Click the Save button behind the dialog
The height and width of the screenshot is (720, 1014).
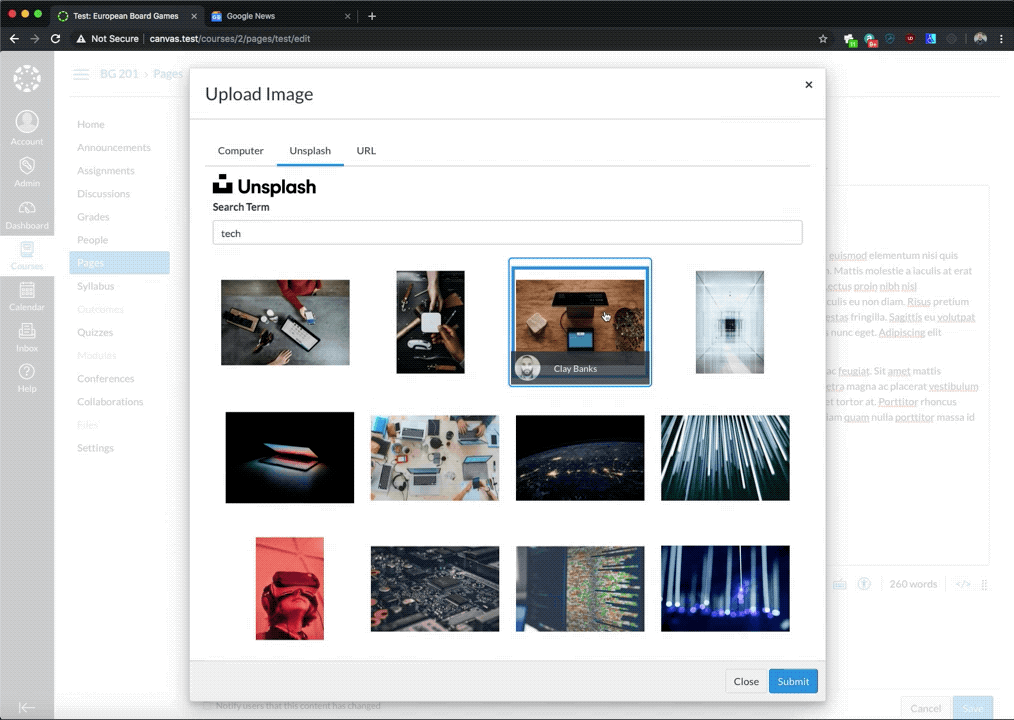pos(973,708)
